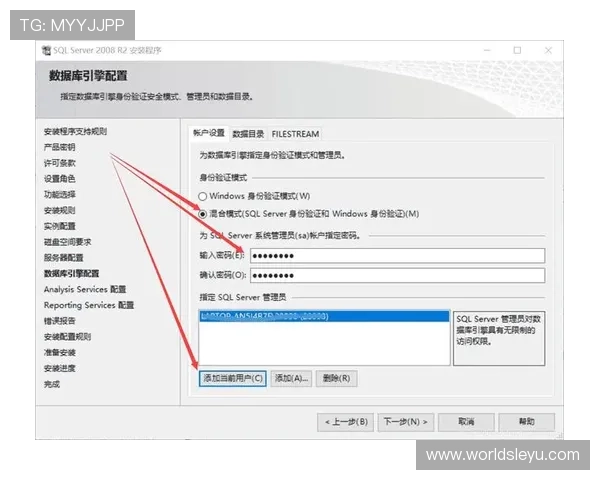
Task: Click 安装程序支持规则 step in sidebar
Action: [75, 132]
